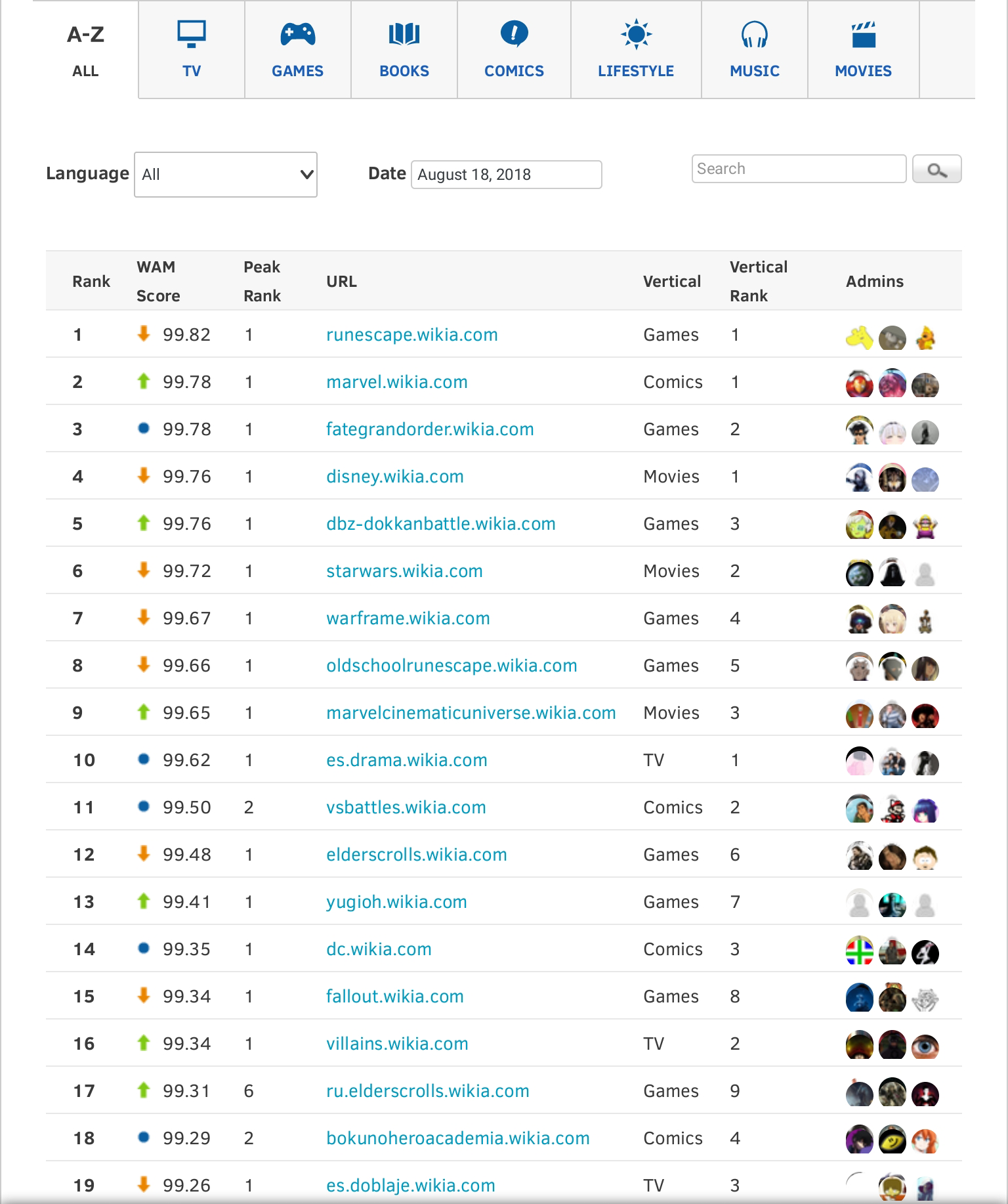The width and height of the screenshot is (1008, 1204).
Task: Open disney.wikia.com link
Action: [394, 477]
